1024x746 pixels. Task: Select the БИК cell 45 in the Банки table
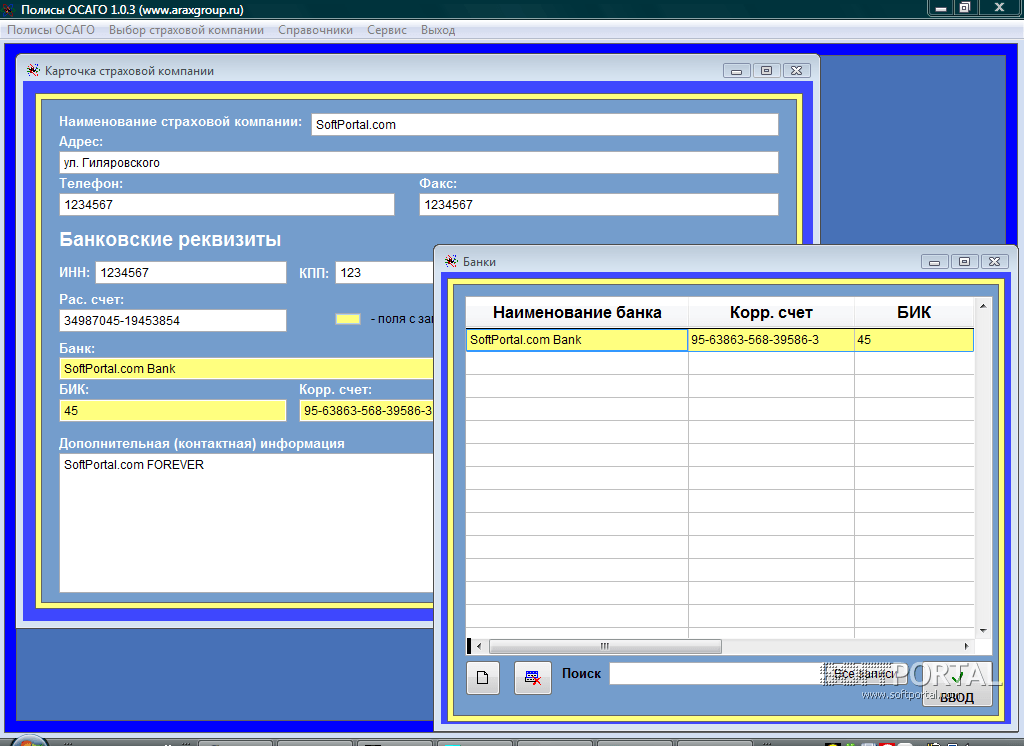(x=914, y=340)
